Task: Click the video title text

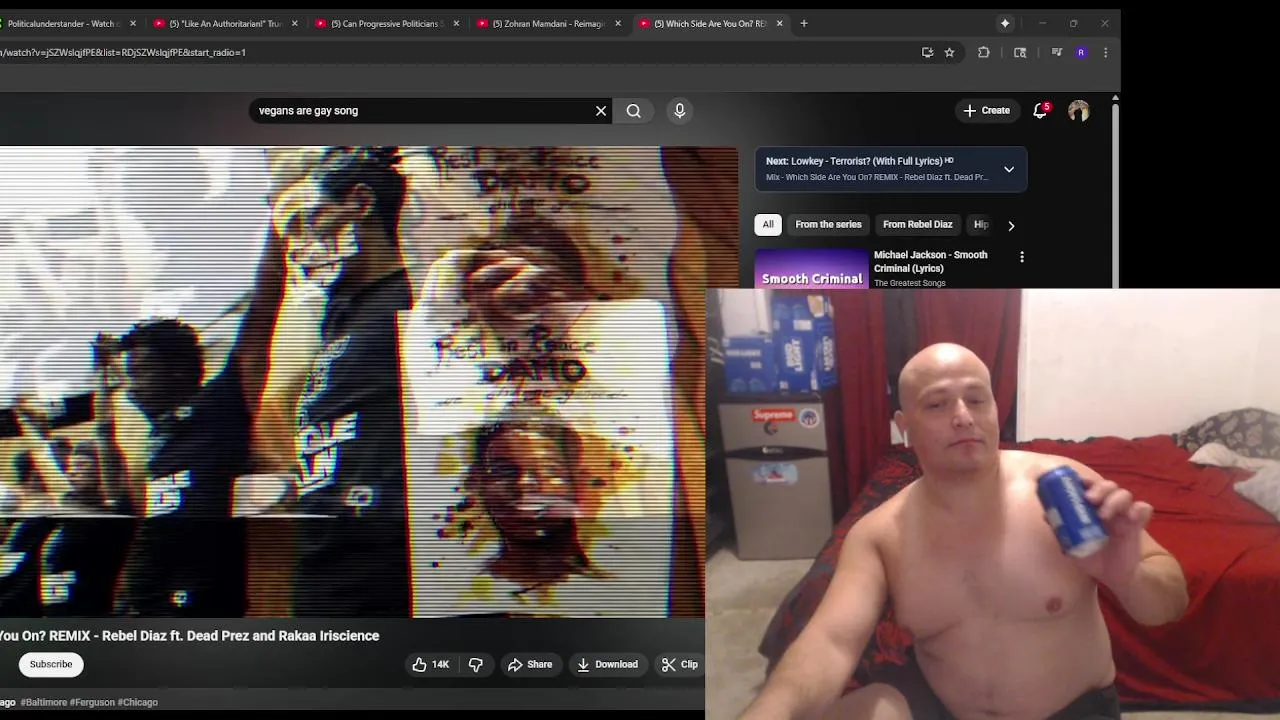Action: (190, 636)
